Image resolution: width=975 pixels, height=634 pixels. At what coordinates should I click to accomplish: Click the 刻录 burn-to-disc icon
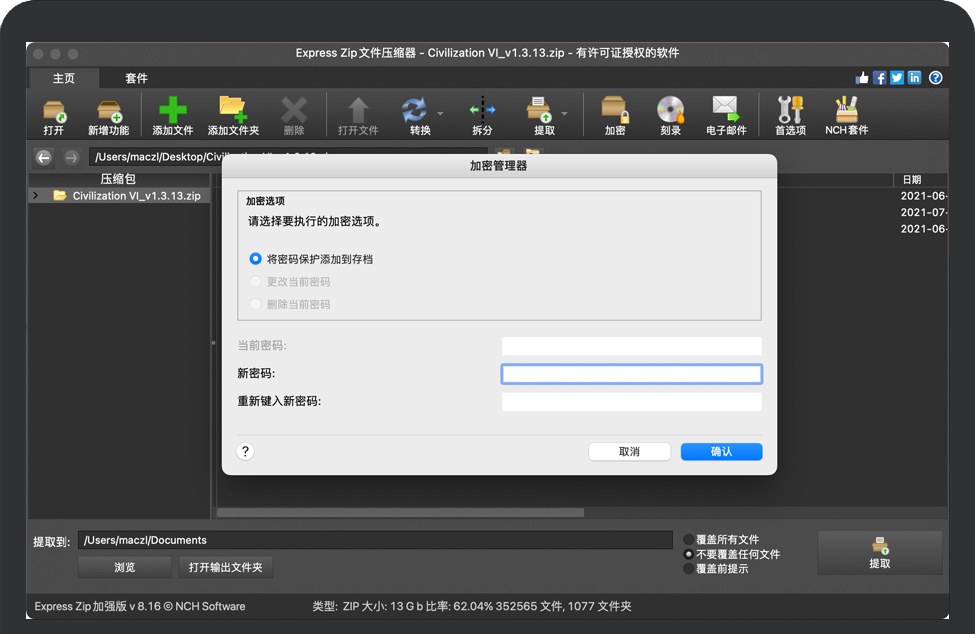coord(670,113)
